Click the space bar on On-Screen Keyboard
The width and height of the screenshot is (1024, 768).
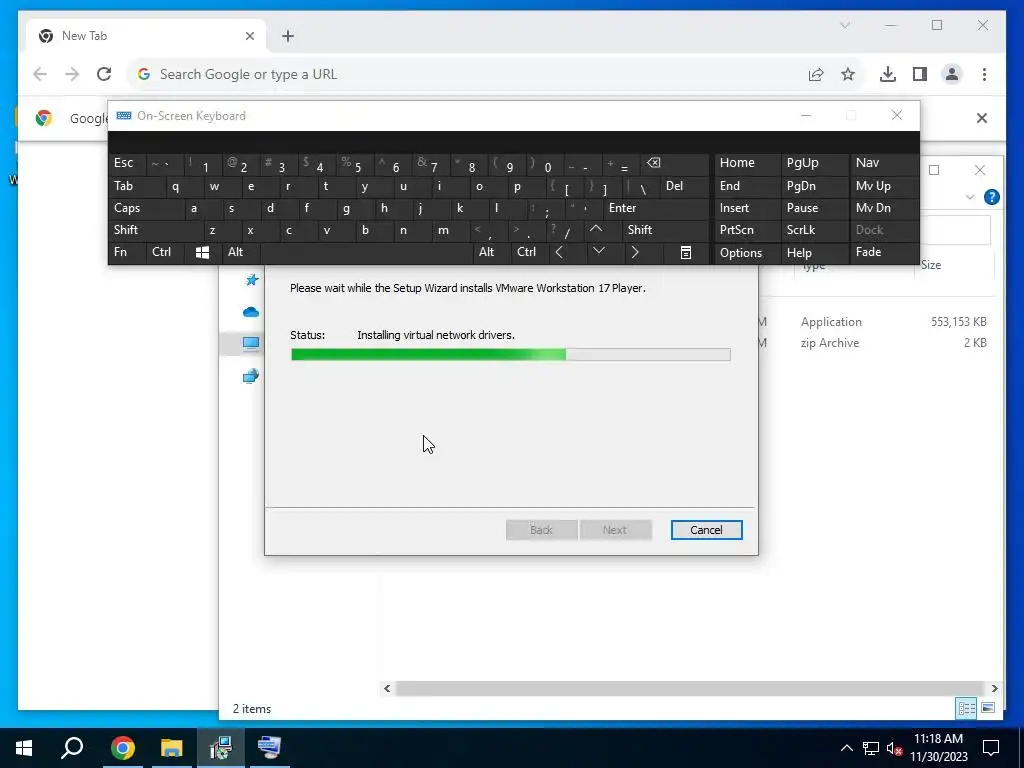point(366,253)
